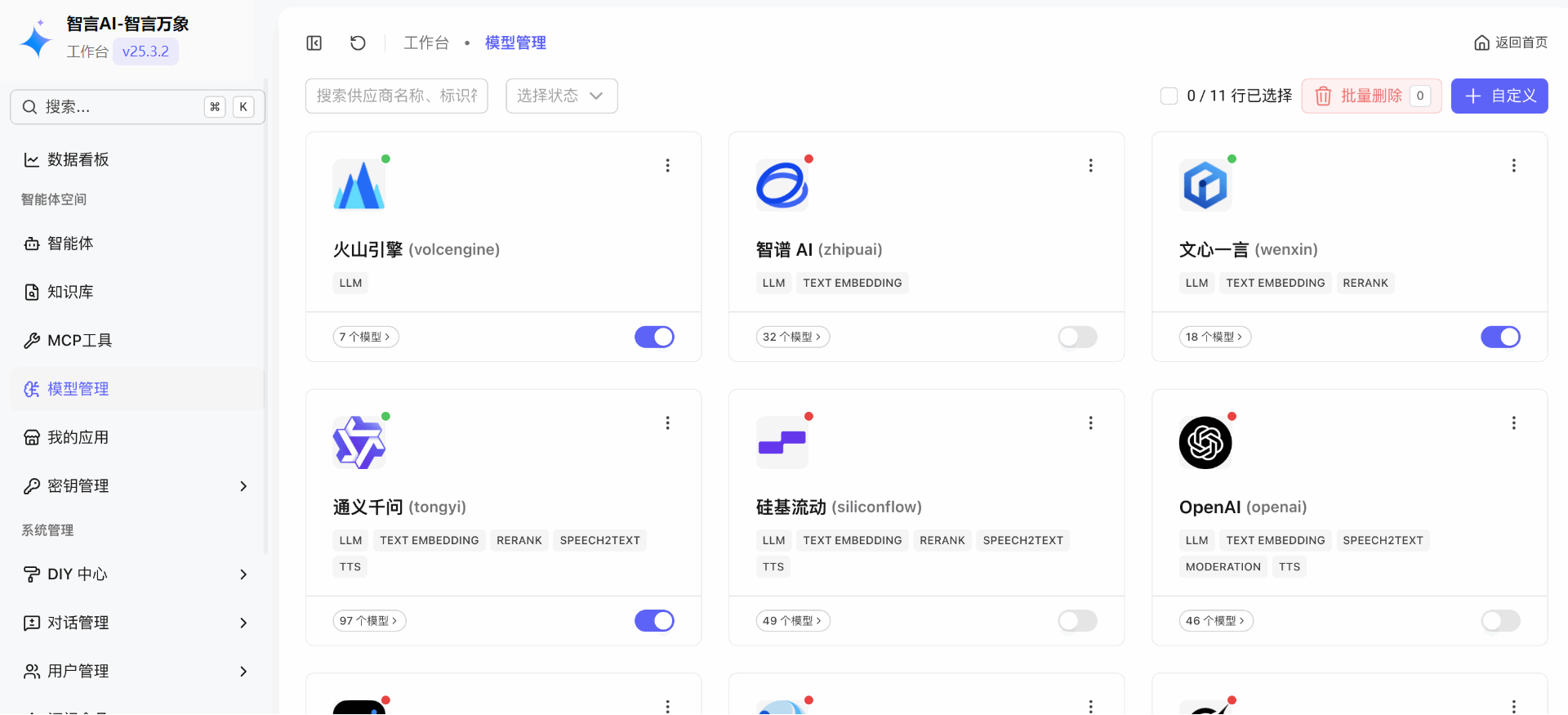Open more options for 火山引擎 card
The width and height of the screenshot is (1568, 715).
(668, 165)
